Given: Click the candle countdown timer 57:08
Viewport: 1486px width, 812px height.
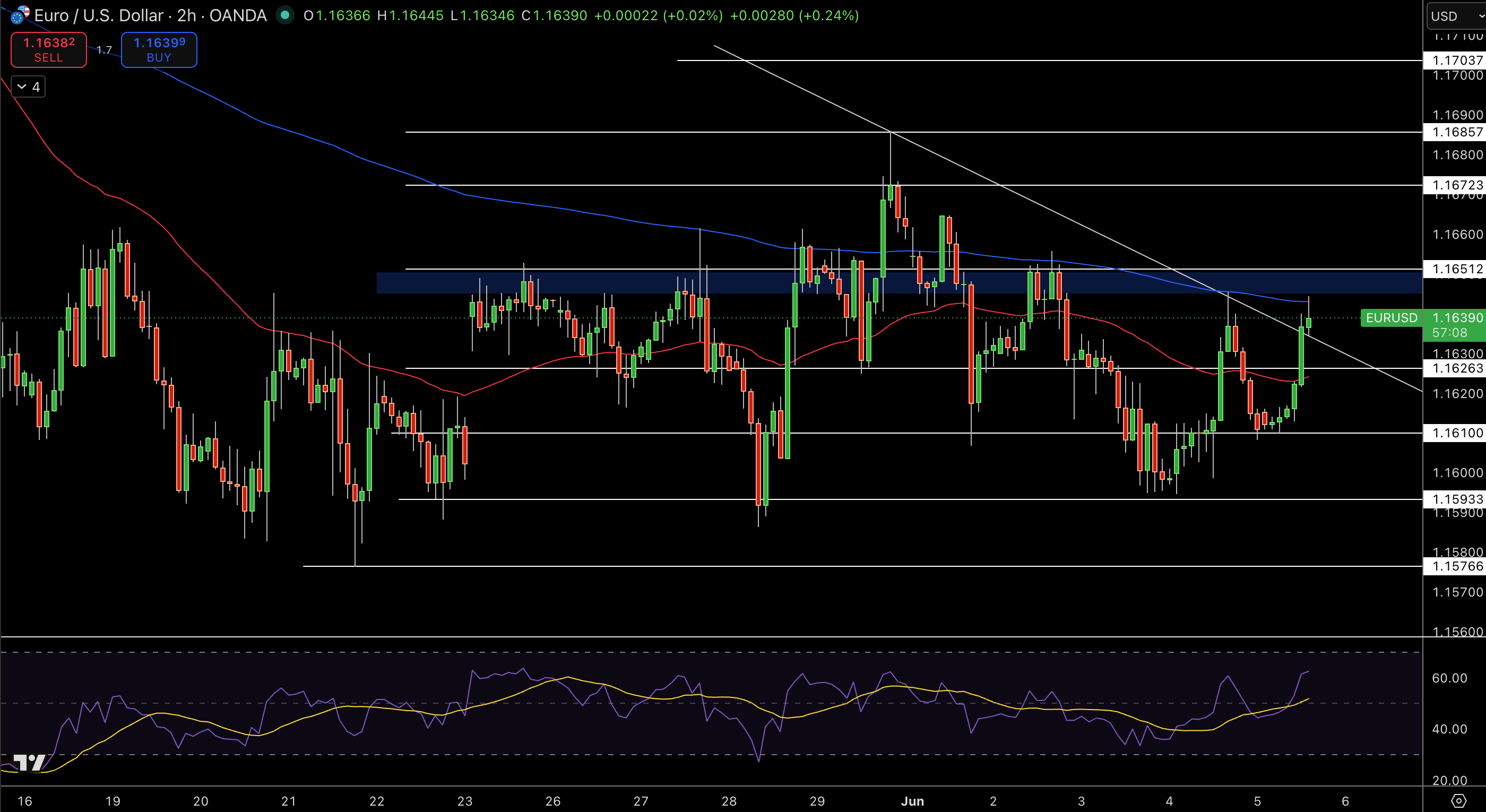Looking at the screenshot, I should (1449, 333).
